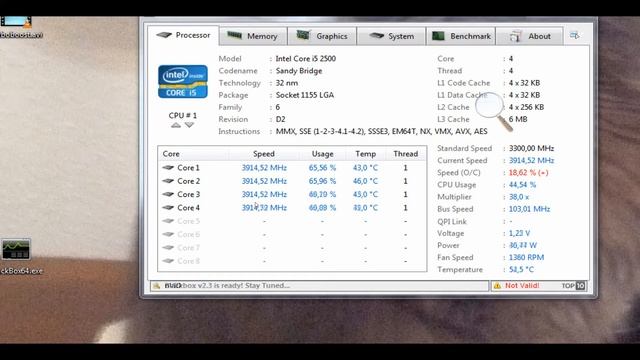Open the Benchmark tab
640x360 pixels.
click(461, 36)
